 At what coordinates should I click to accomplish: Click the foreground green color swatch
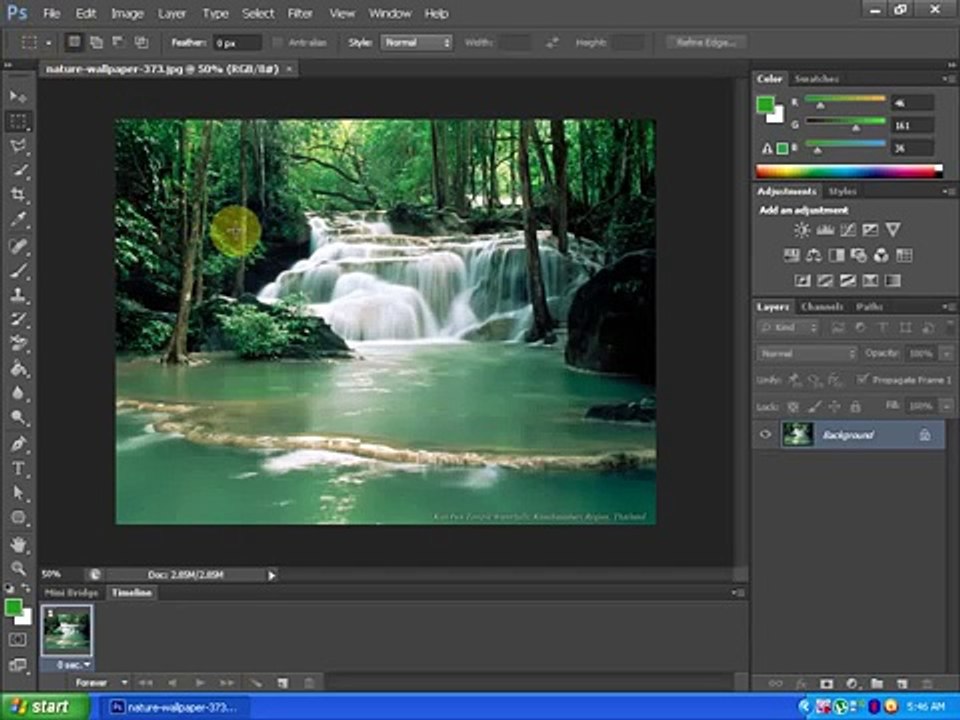(x=12, y=607)
